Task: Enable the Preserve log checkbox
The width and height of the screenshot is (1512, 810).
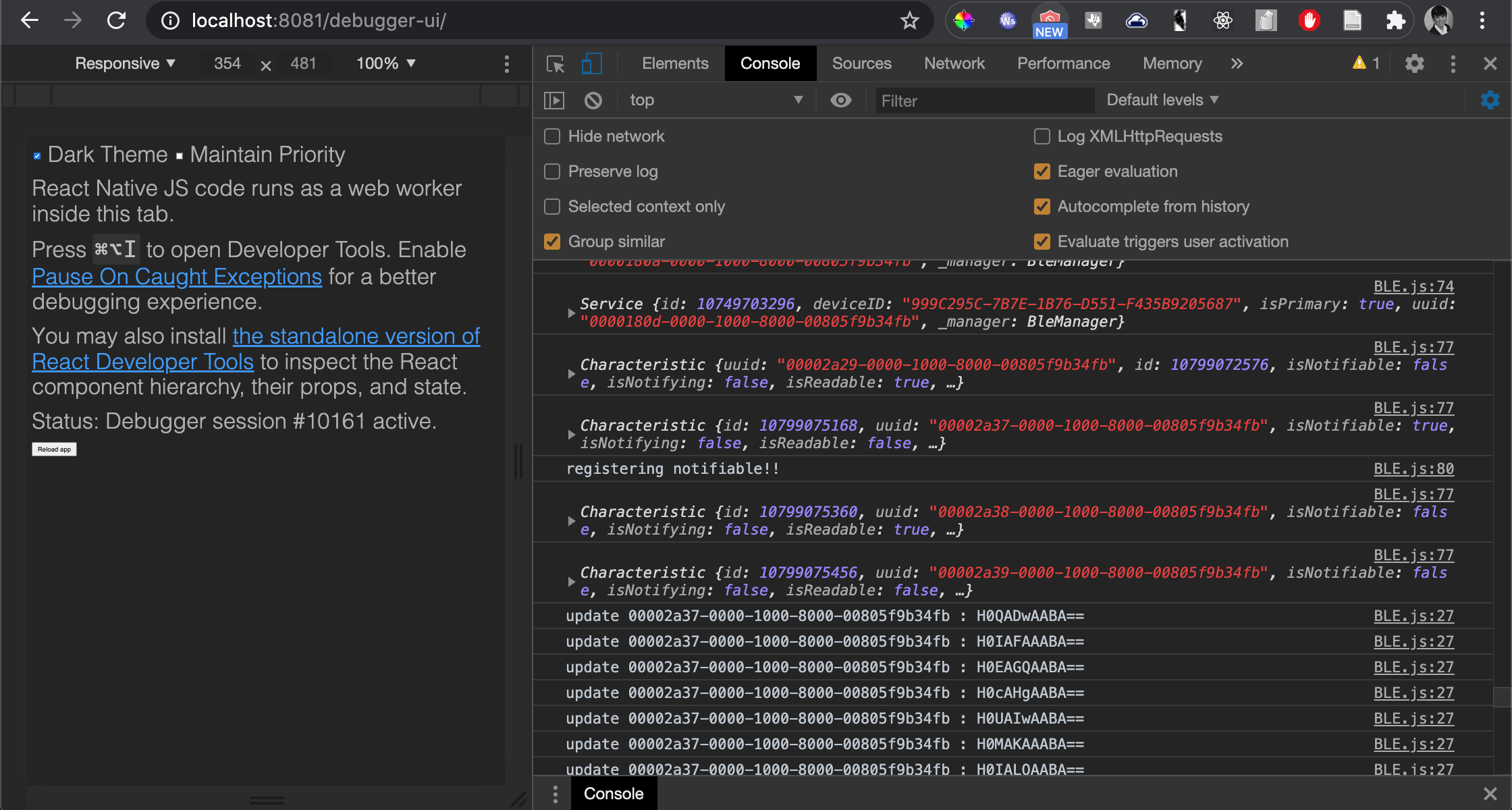Action: 552,171
